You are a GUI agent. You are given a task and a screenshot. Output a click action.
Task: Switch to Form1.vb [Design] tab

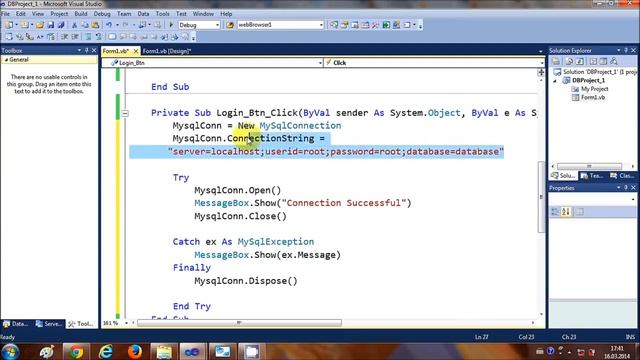tap(167, 51)
